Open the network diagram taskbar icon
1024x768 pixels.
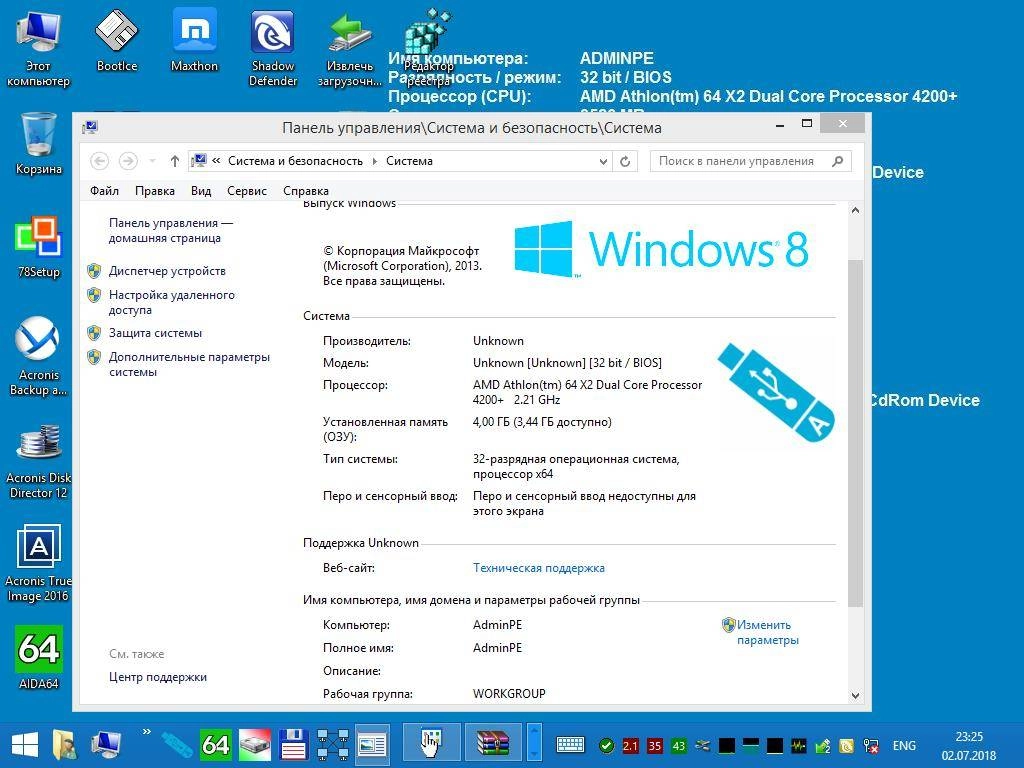332,745
